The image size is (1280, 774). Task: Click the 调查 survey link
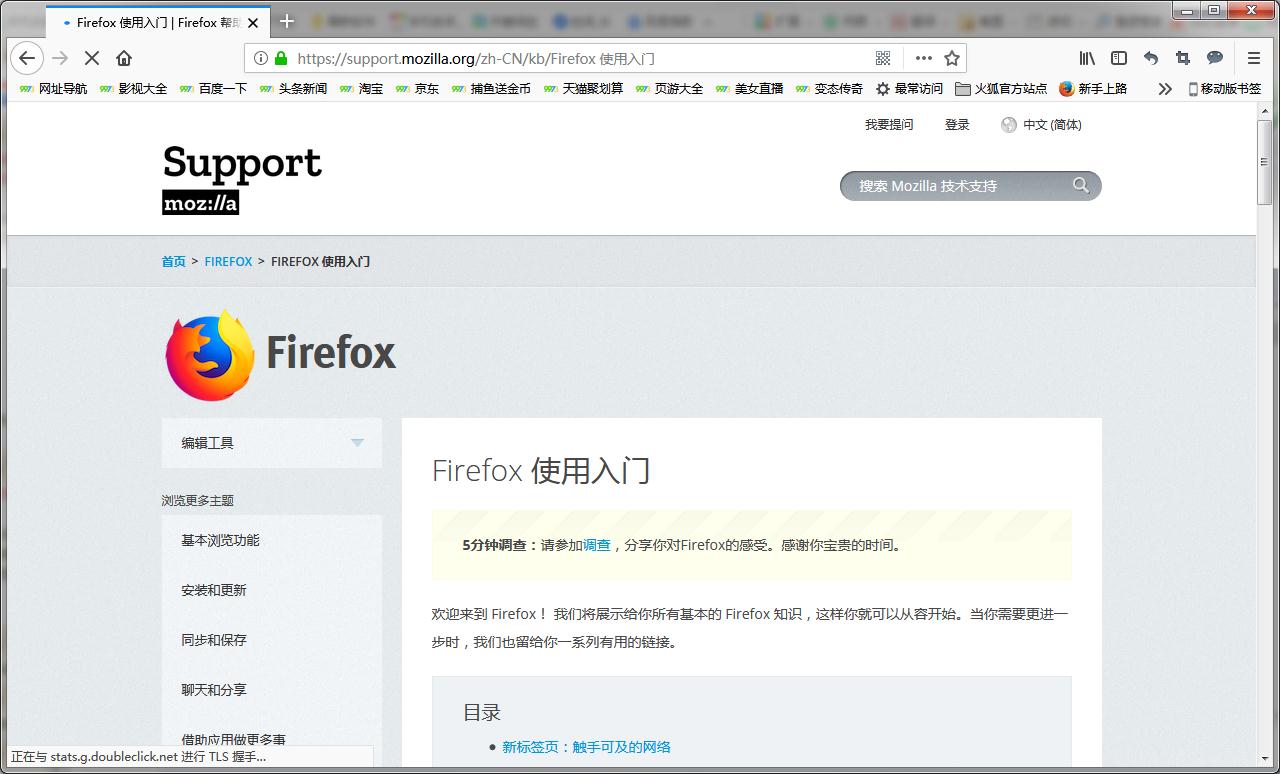[x=596, y=545]
